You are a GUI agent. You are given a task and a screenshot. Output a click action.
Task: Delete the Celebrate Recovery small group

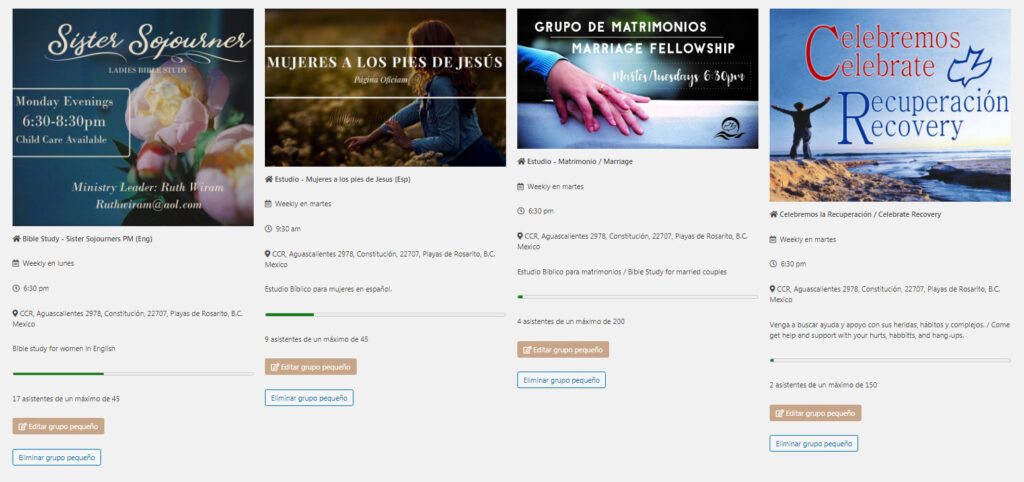point(814,443)
